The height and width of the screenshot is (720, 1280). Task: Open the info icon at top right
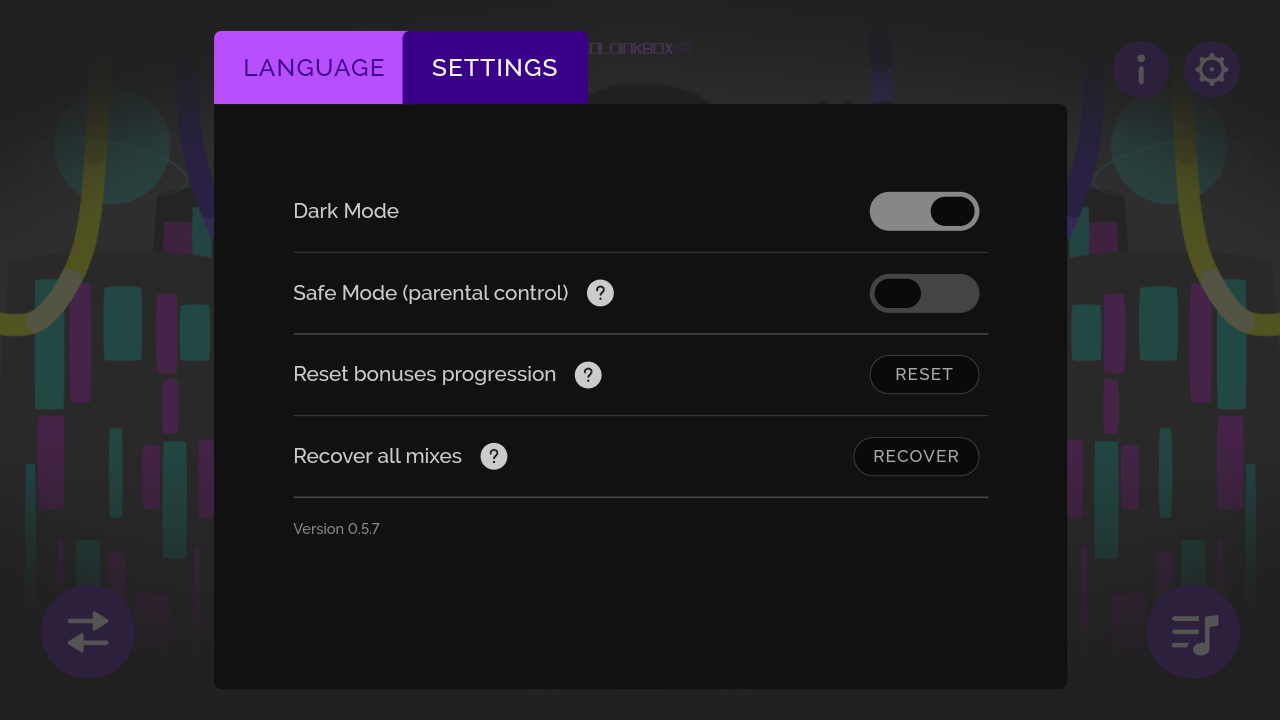coord(1141,69)
